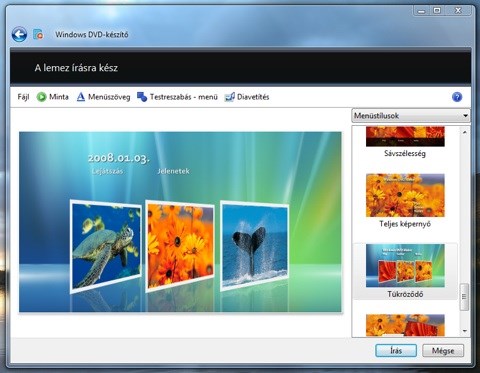
Task: Click the Írás button to burn
Action: pyautogui.click(x=396, y=351)
